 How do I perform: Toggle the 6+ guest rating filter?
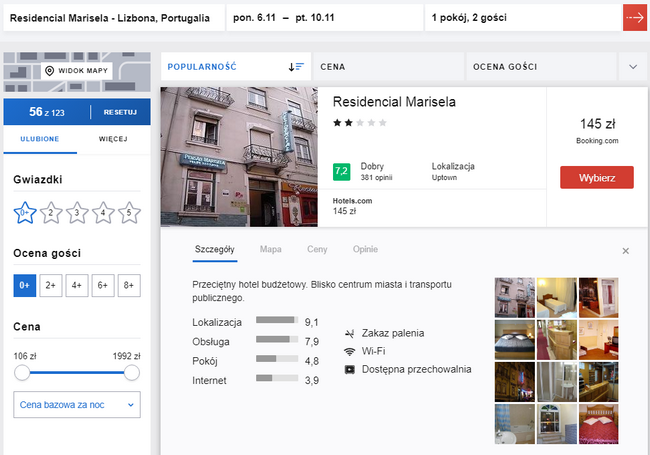(x=102, y=285)
